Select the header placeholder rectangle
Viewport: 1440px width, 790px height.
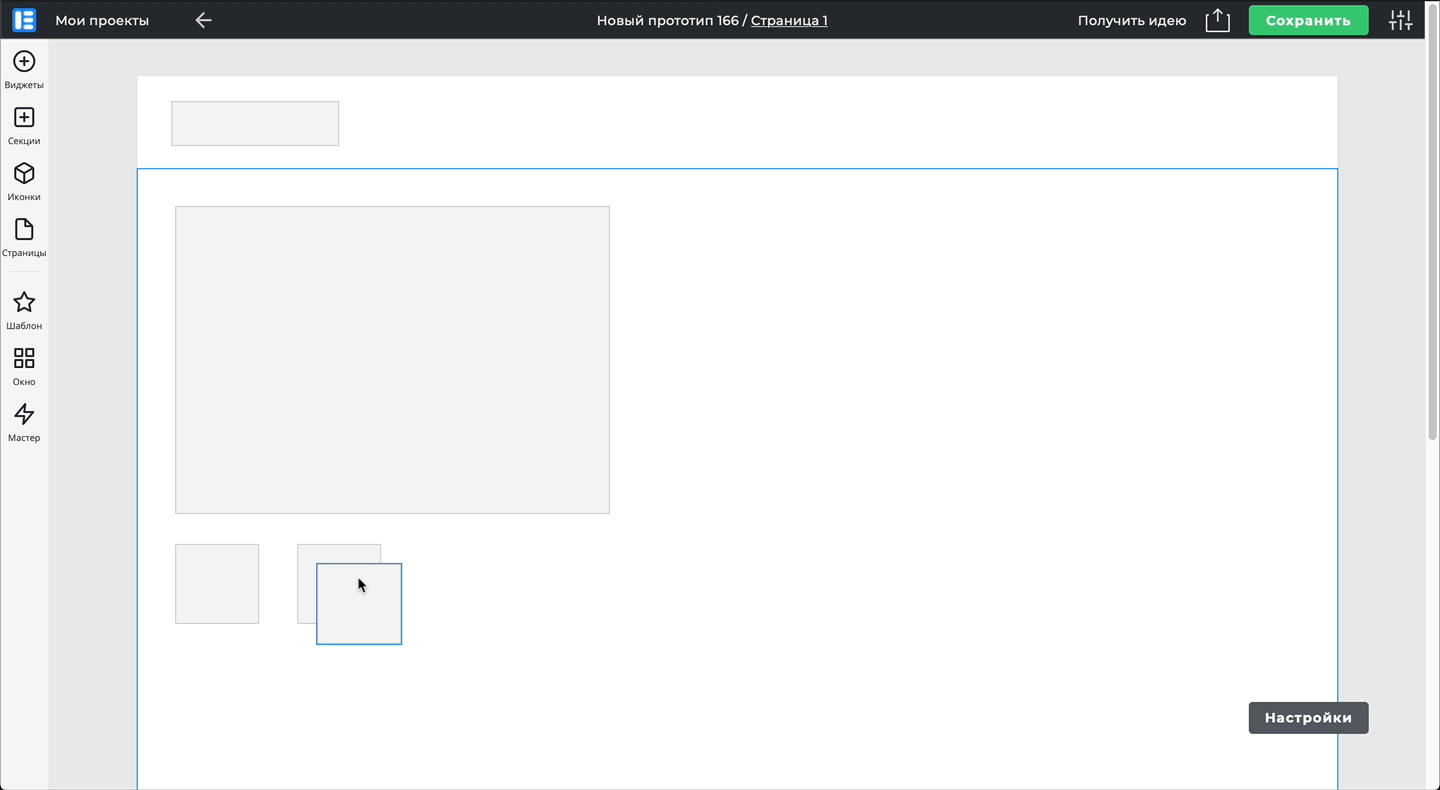tap(255, 123)
